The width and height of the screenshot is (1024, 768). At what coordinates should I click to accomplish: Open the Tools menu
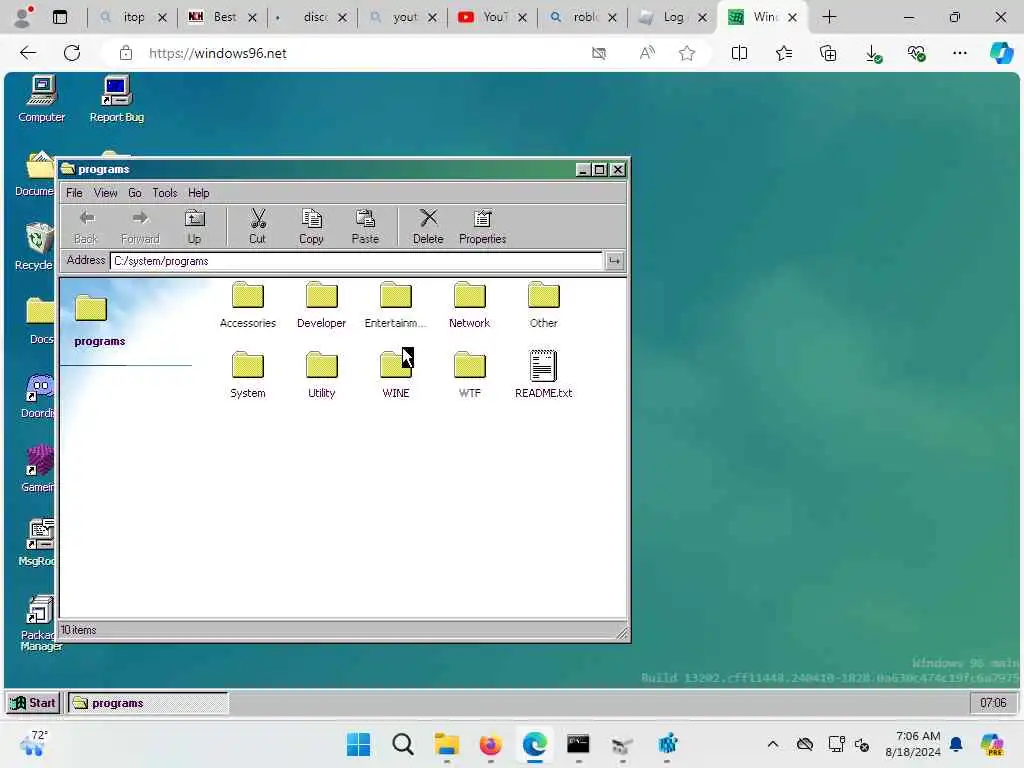point(165,193)
